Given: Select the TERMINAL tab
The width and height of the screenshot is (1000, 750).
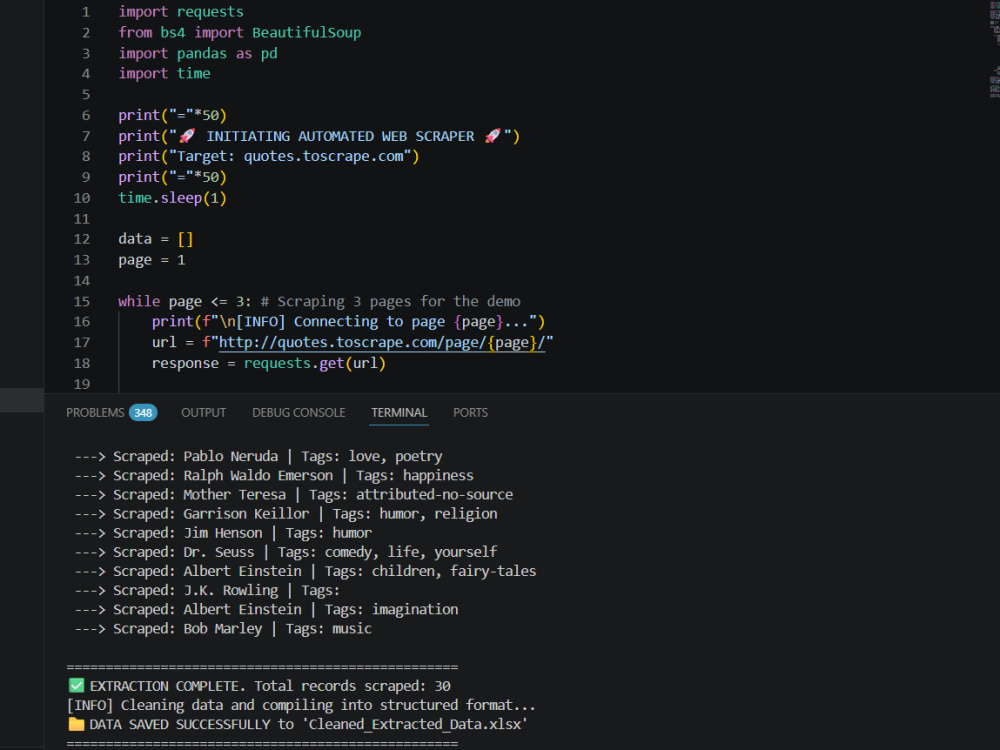Looking at the screenshot, I should point(399,413).
